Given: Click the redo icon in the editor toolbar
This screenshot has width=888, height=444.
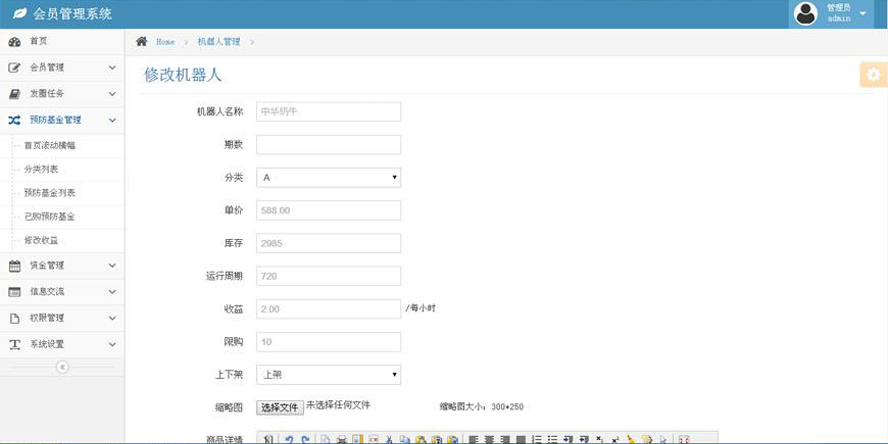Looking at the screenshot, I should coord(305,439).
